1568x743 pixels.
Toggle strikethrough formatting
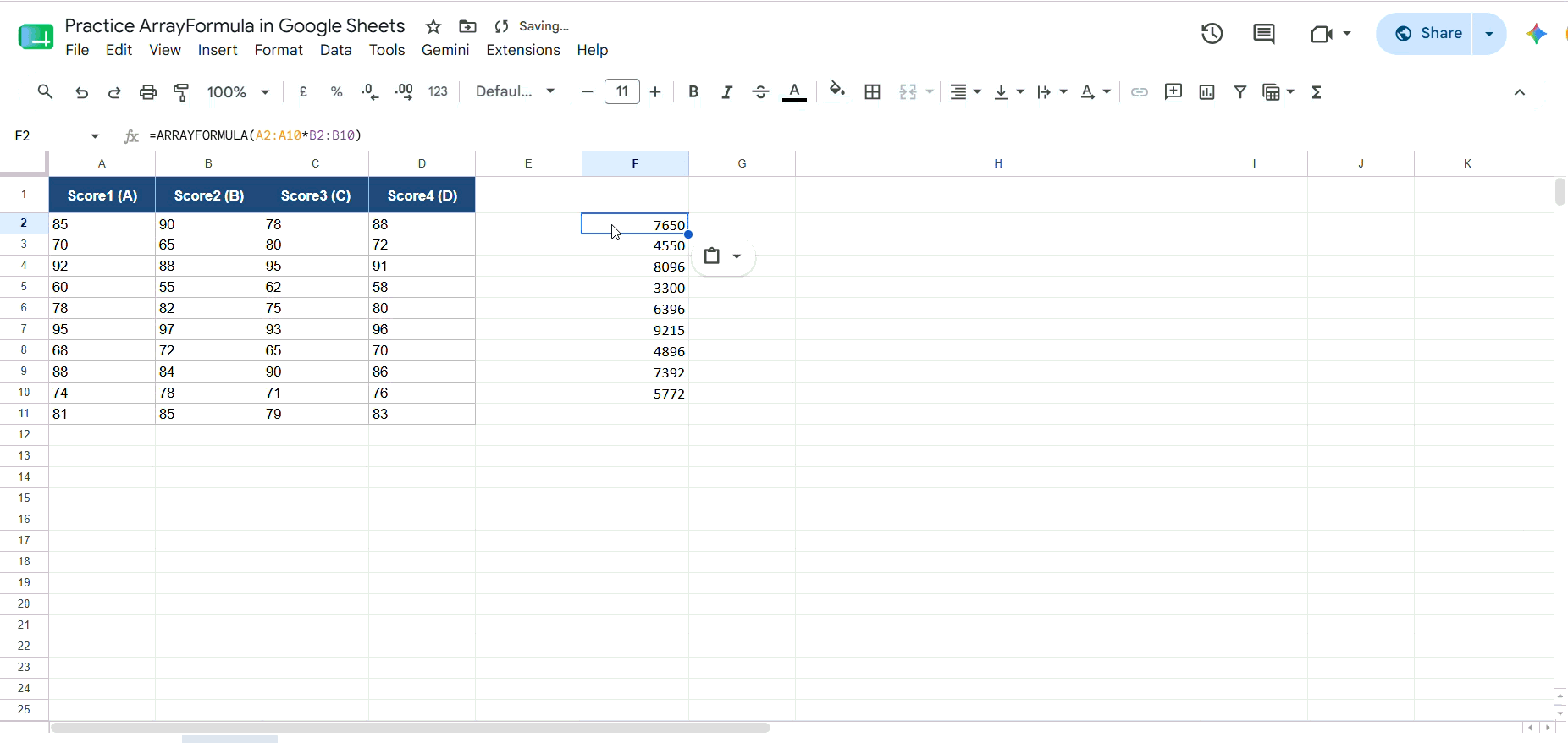coord(760,92)
